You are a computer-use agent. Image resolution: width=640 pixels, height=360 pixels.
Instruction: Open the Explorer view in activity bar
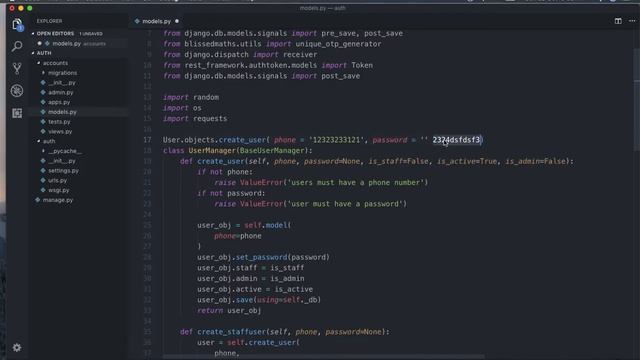tap(17, 25)
